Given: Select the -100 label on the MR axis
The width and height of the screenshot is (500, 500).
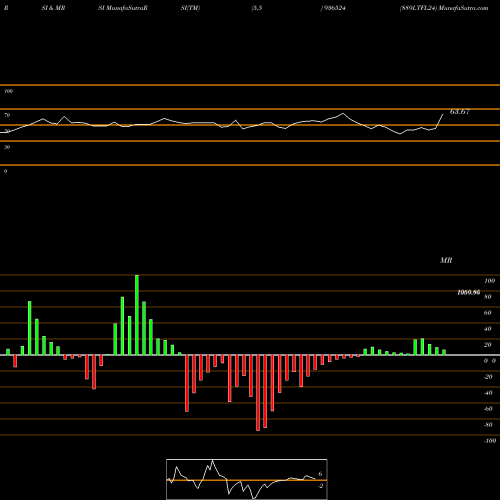Looking at the screenshot, I should [x=490, y=441].
